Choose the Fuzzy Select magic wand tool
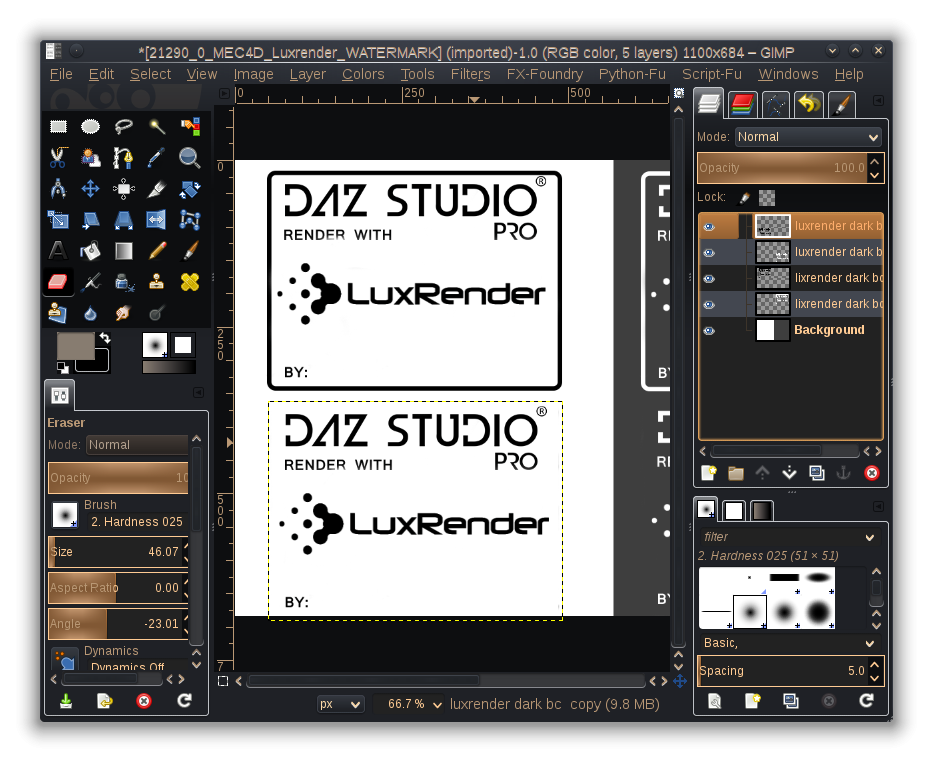 point(156,126)
